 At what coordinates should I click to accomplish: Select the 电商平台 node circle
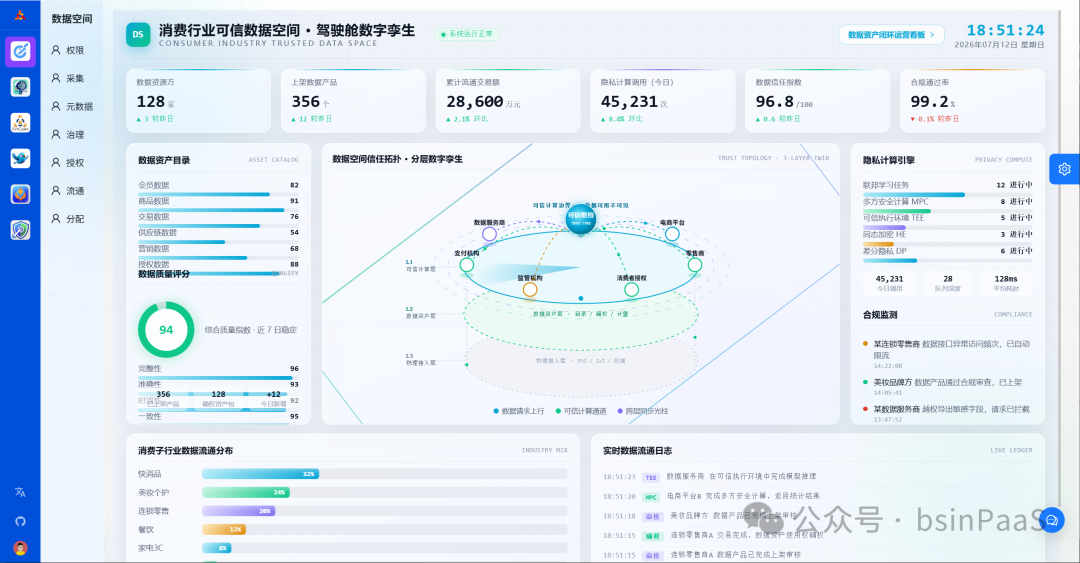[672, 234]
